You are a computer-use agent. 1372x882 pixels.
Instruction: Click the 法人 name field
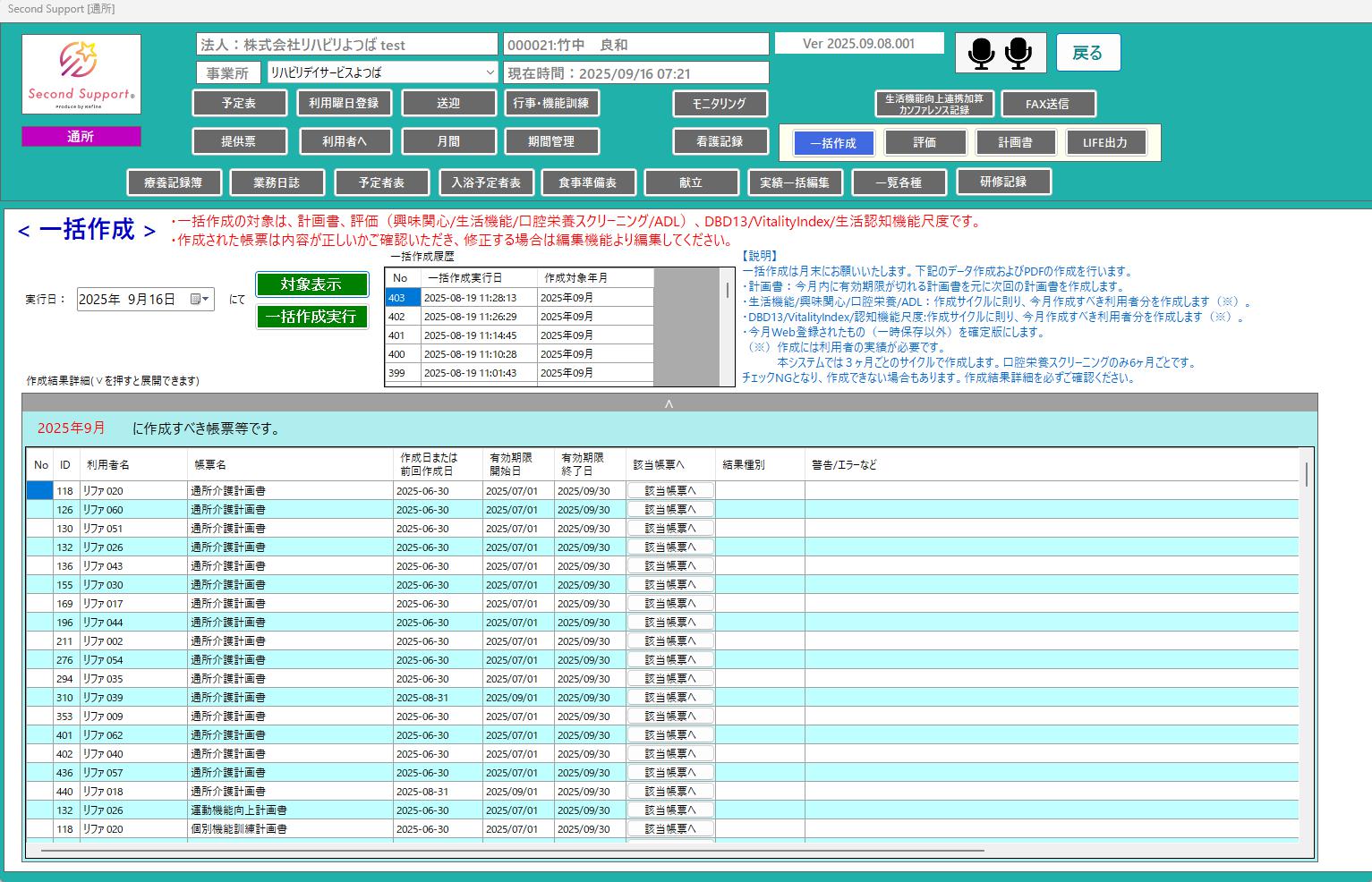point(347,45)
